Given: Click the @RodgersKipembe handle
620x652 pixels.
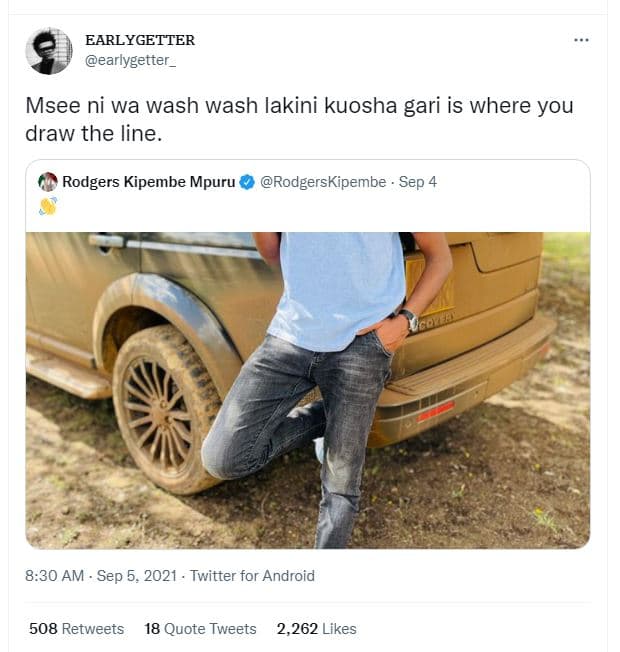Looking at the screenshot, I should coord(322,182).
